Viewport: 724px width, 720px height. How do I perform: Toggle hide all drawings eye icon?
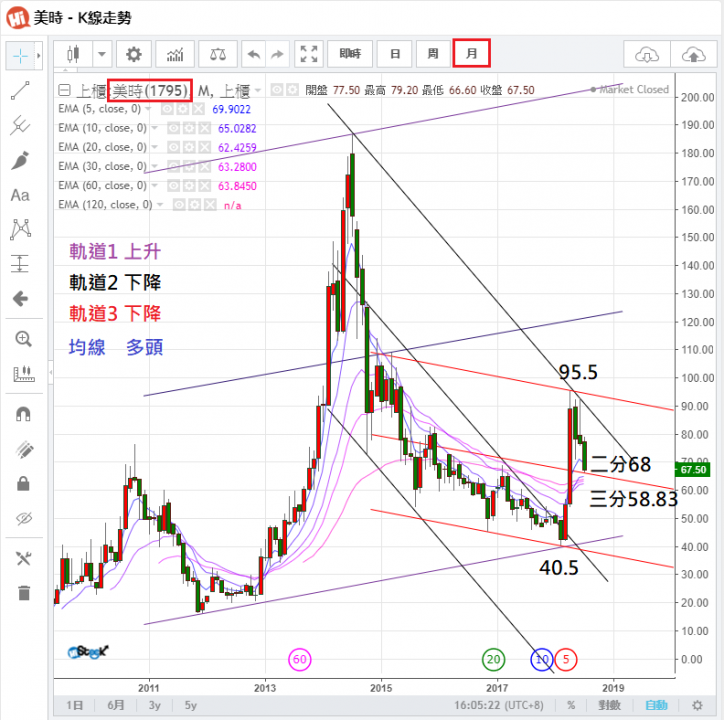[x=23, y=518]
